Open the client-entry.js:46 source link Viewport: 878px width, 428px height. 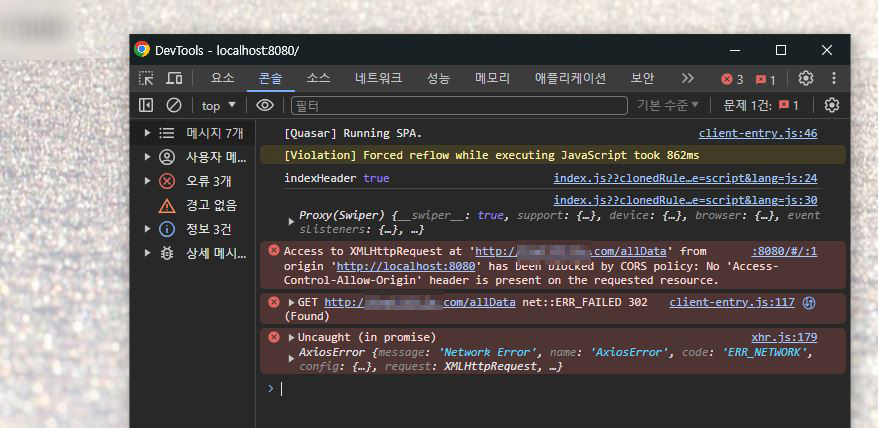[758, 133]
